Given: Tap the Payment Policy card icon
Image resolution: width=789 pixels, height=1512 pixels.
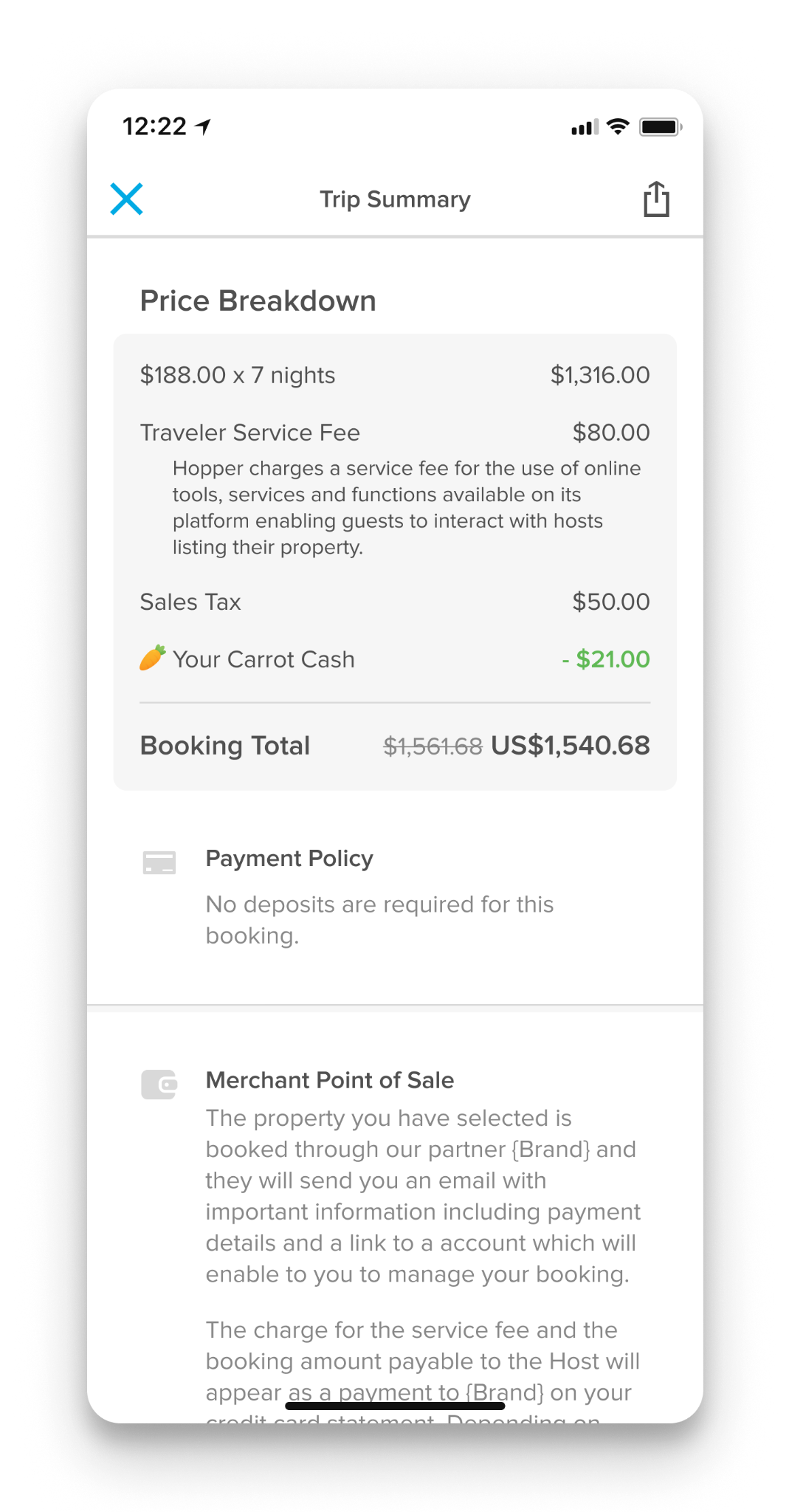Looking at the screenshot, I should pos(159,862).
